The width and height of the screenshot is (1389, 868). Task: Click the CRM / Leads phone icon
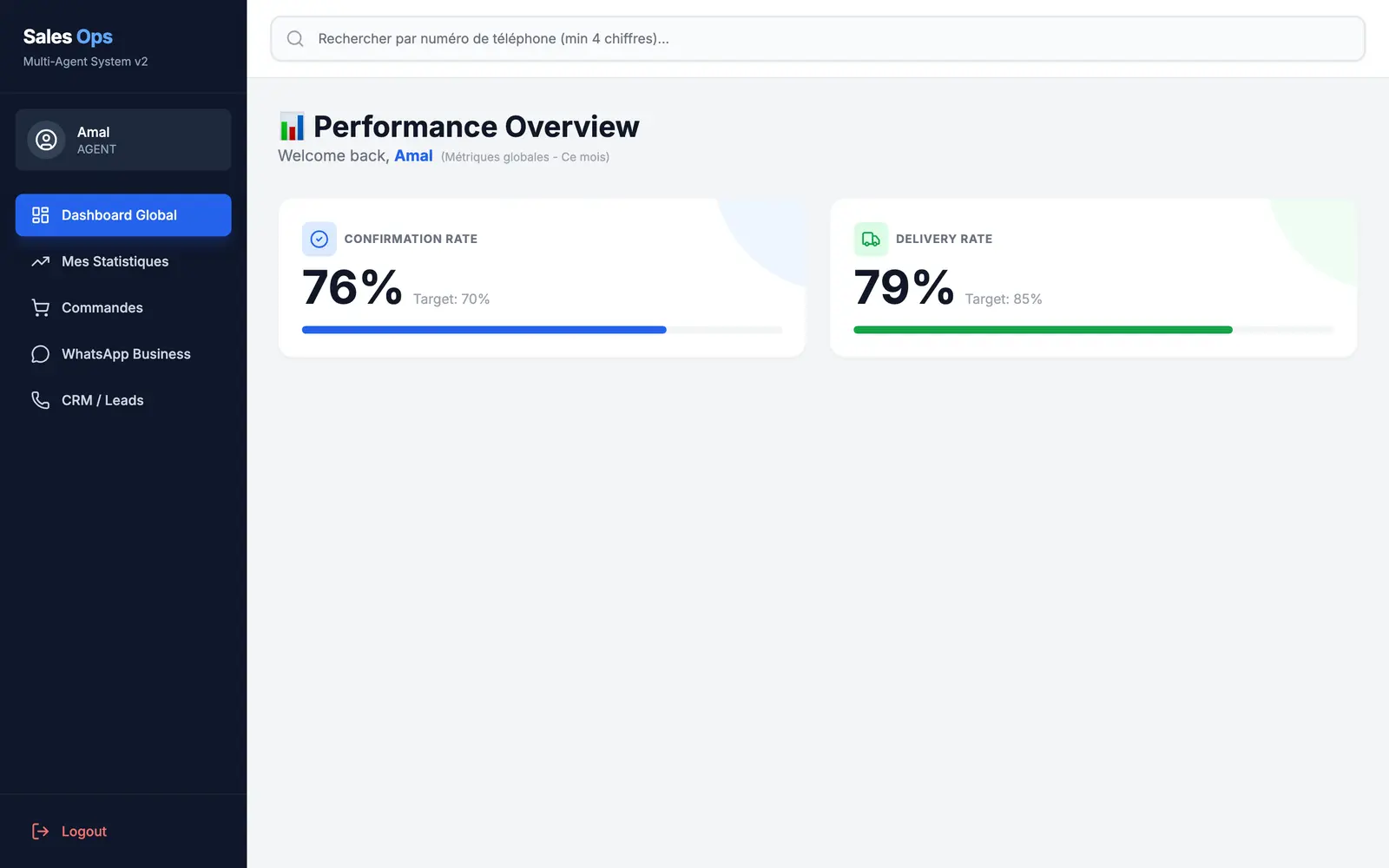[40, 400]
